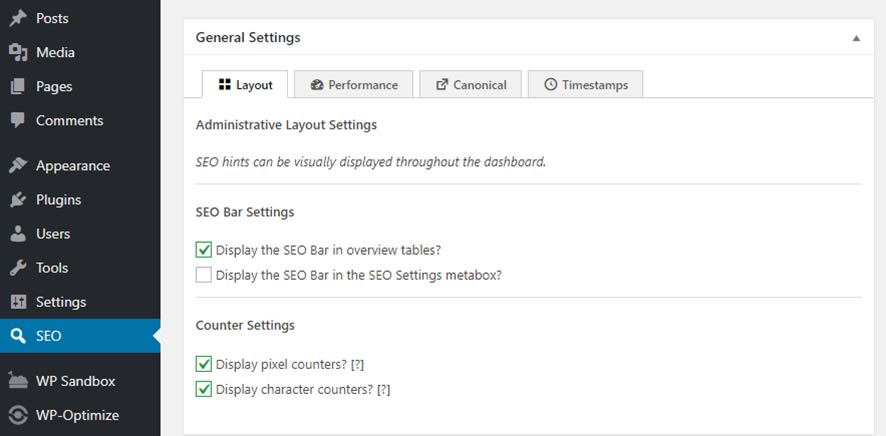Select the Timestamps tab
The width and height of the screenshot is (886, 436).
(585, 85)
